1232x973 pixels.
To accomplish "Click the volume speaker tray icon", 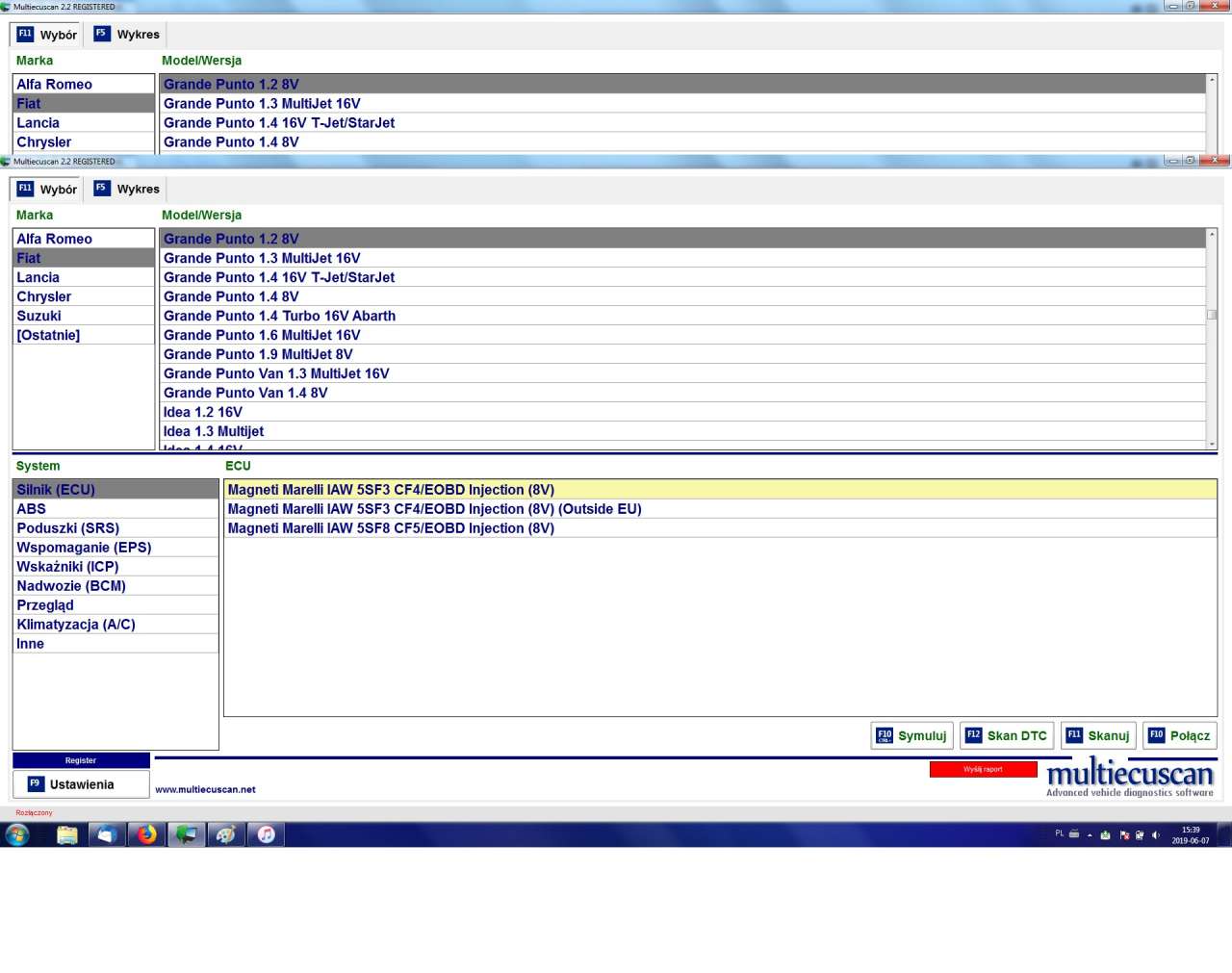I will (x=1156, y=834).
